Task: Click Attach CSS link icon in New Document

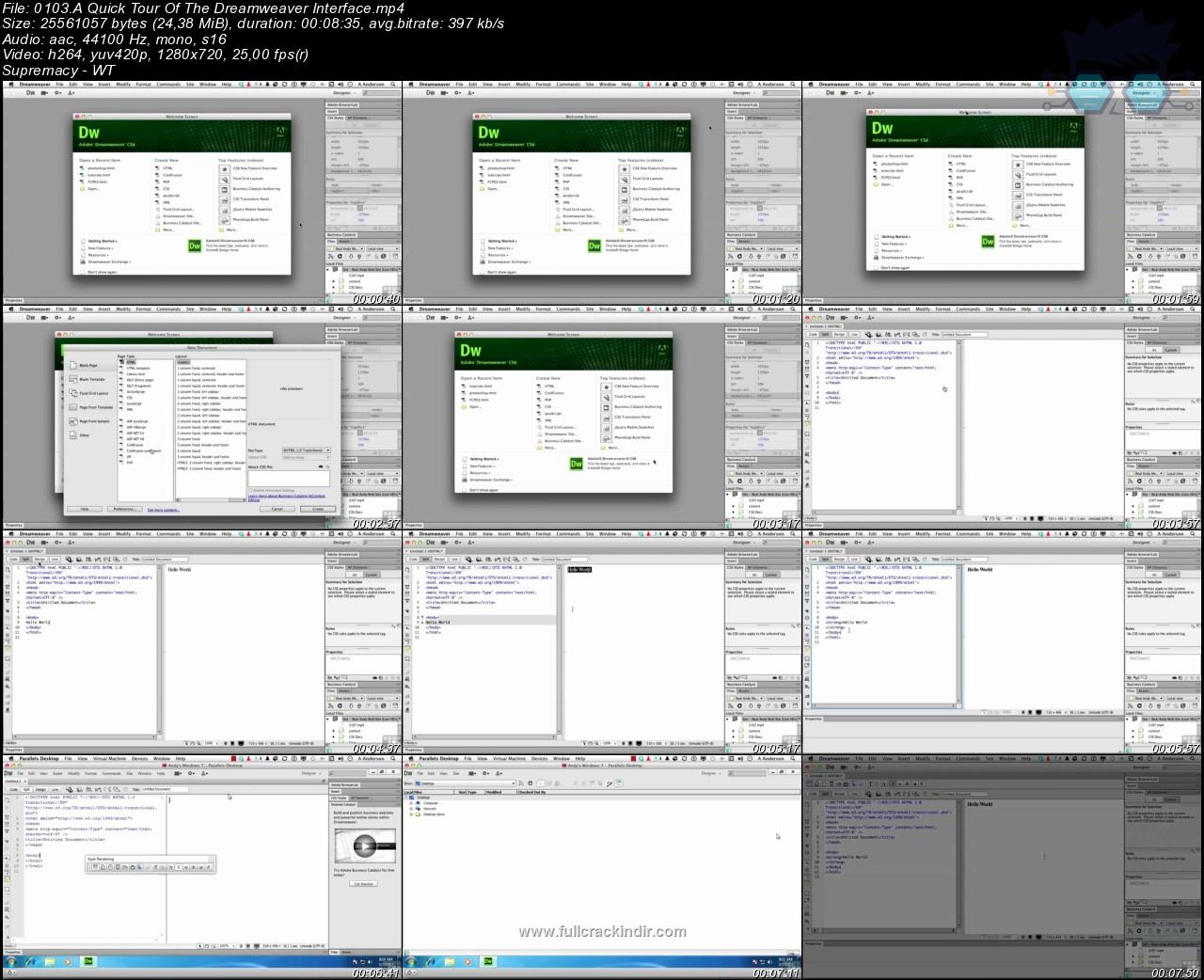Action: tap(321, 466)
